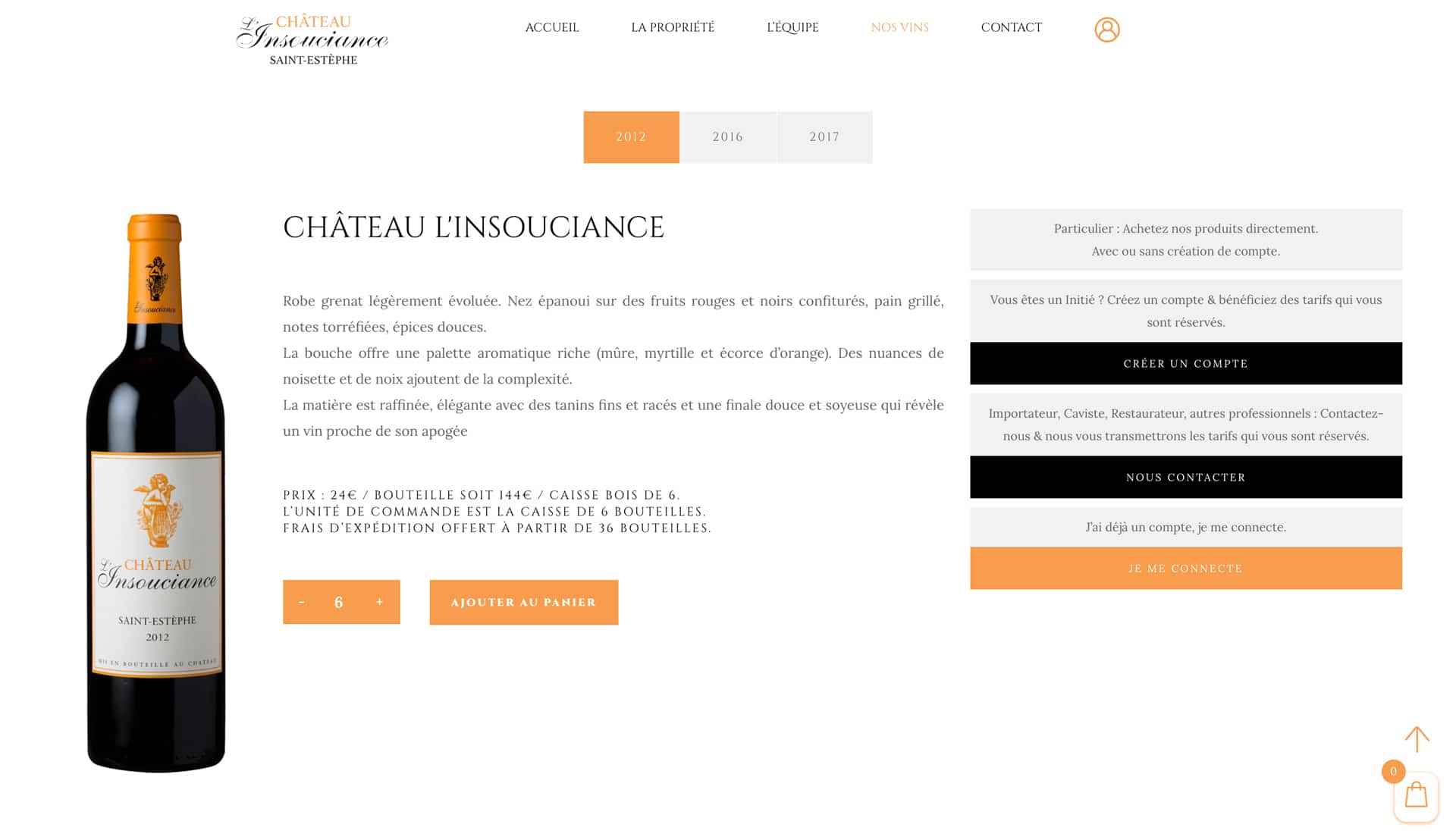
Task: Click the JE ME CONNECTE button
Action: point(1185,568)
